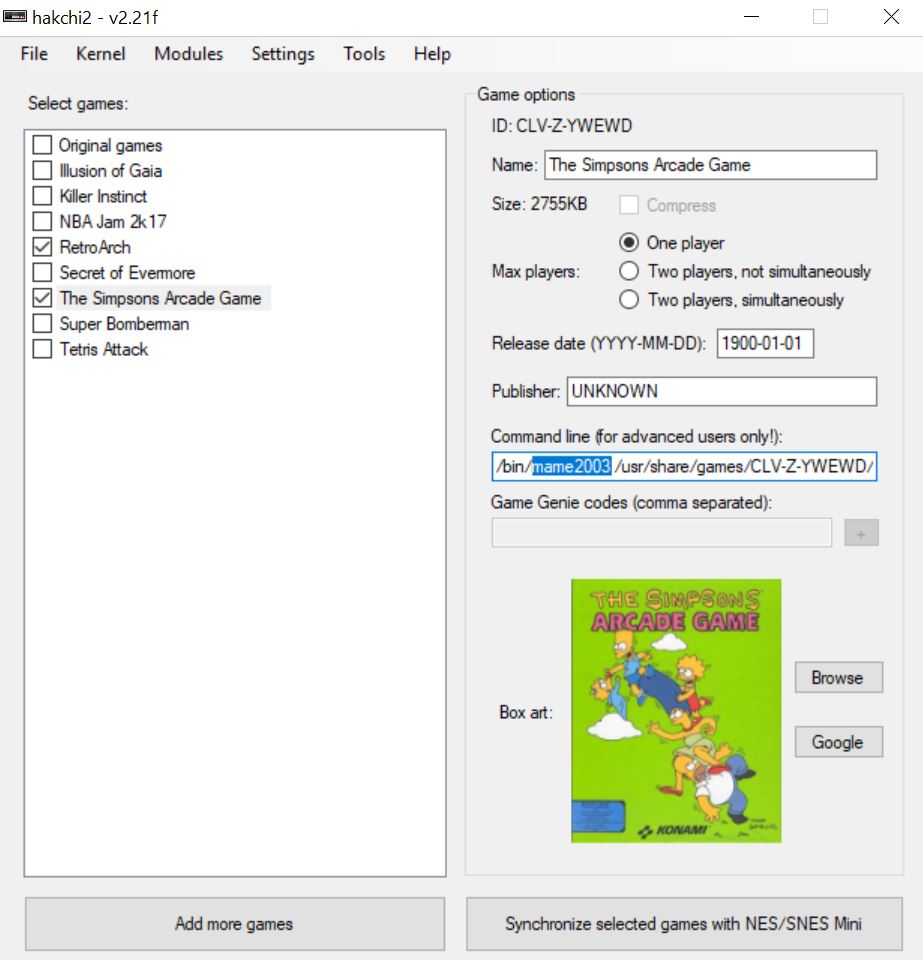The image size is (923, 960).
Task: Open the Tools menu
Action: [364, 54]
